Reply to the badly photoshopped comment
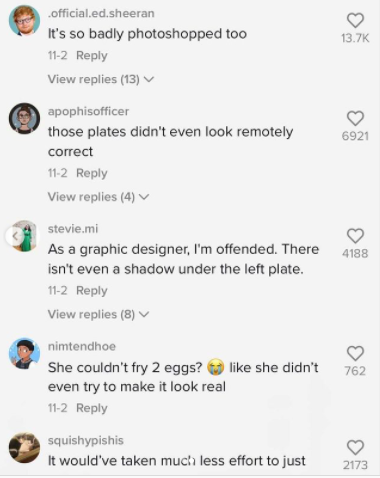This screenshot has height=478, width=380. (x=92, y=55)
